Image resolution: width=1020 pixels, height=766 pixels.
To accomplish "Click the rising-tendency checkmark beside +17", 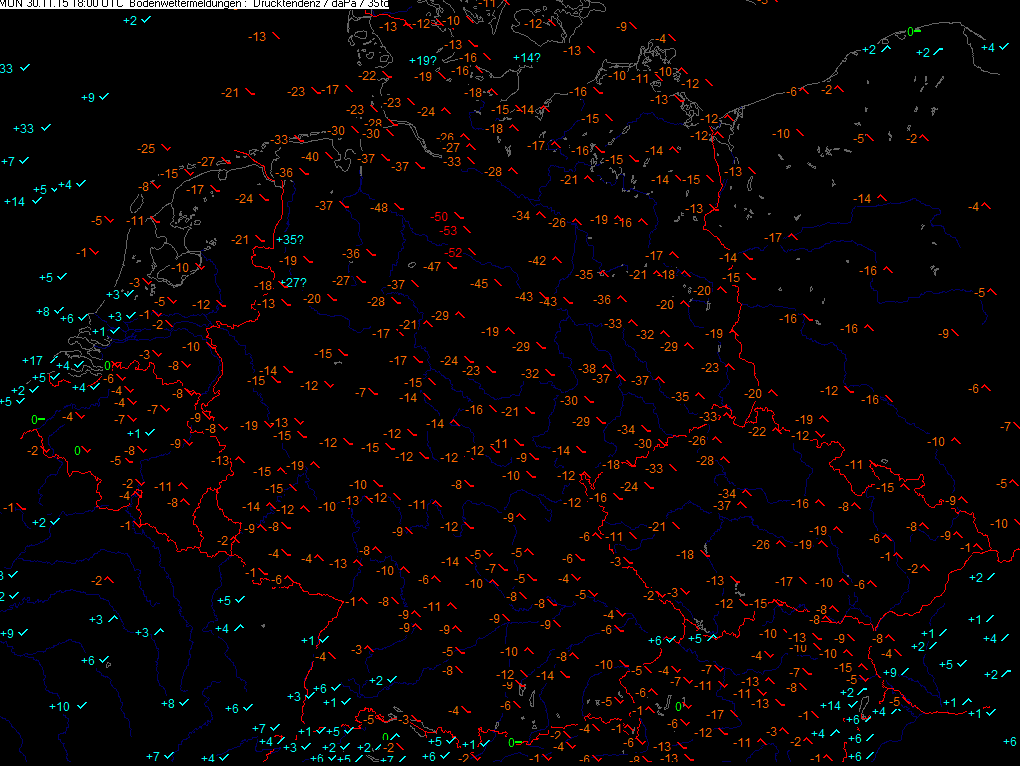I will 52,360.
